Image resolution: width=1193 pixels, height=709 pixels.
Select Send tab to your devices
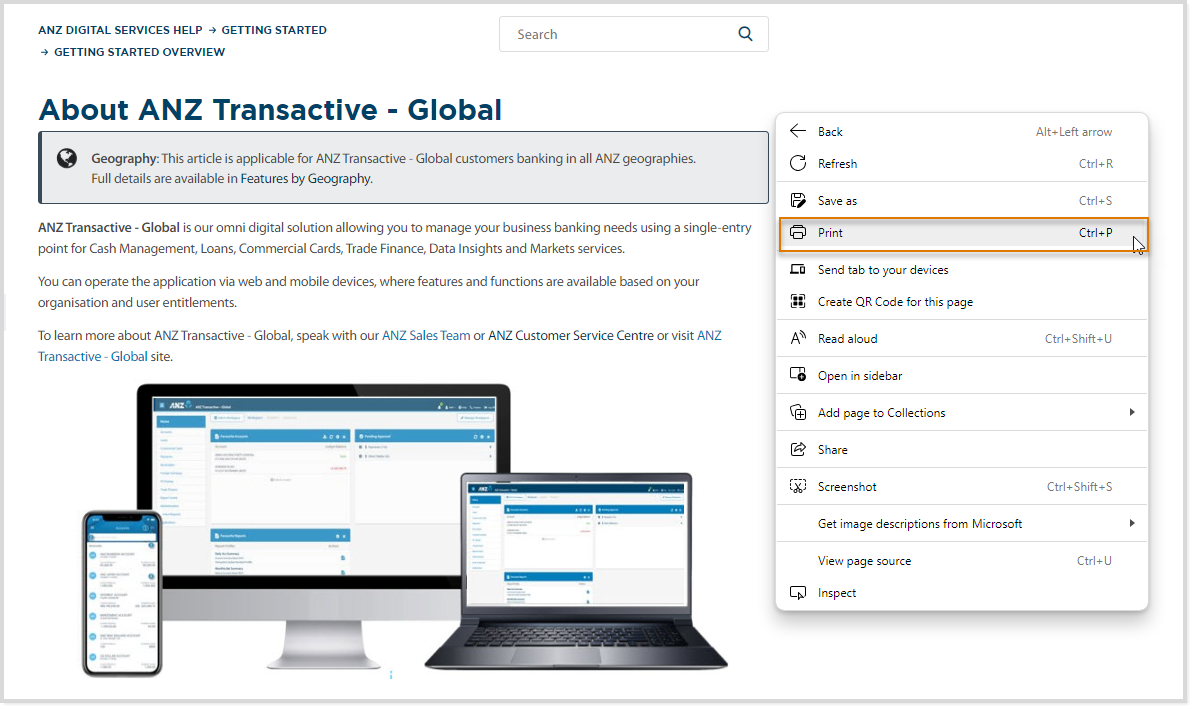[882, 269]
